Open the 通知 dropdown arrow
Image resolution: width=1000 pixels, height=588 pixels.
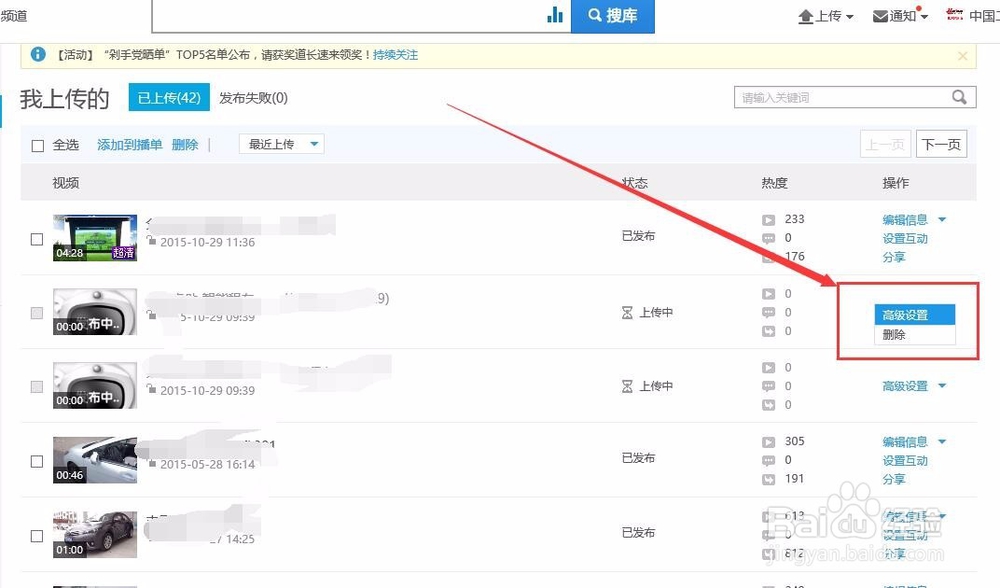point(923,15)
